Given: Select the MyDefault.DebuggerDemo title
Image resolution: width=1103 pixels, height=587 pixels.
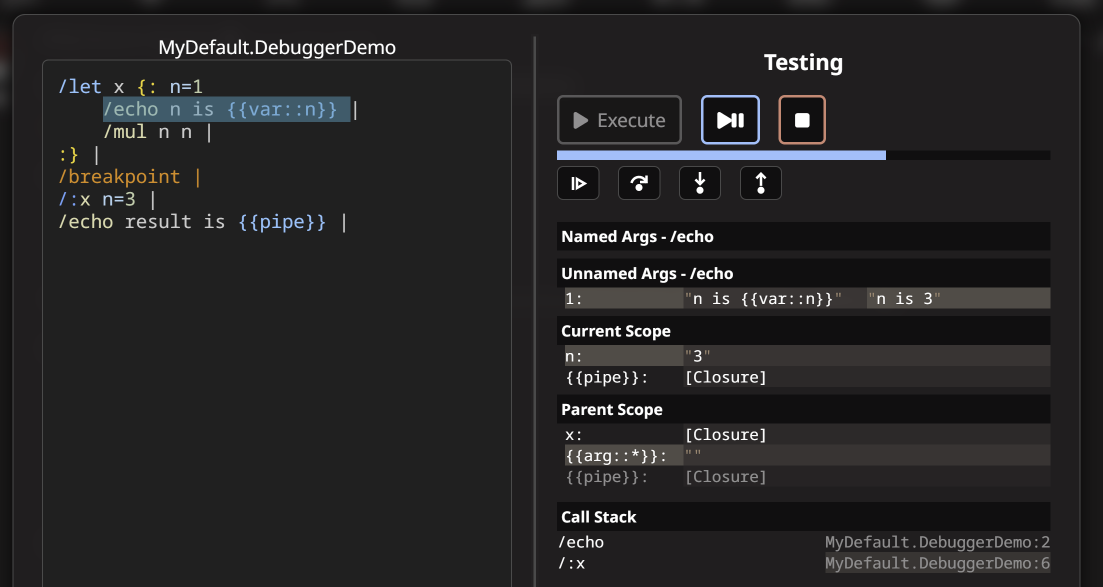Looking at the screenshot, I should 277,47.
